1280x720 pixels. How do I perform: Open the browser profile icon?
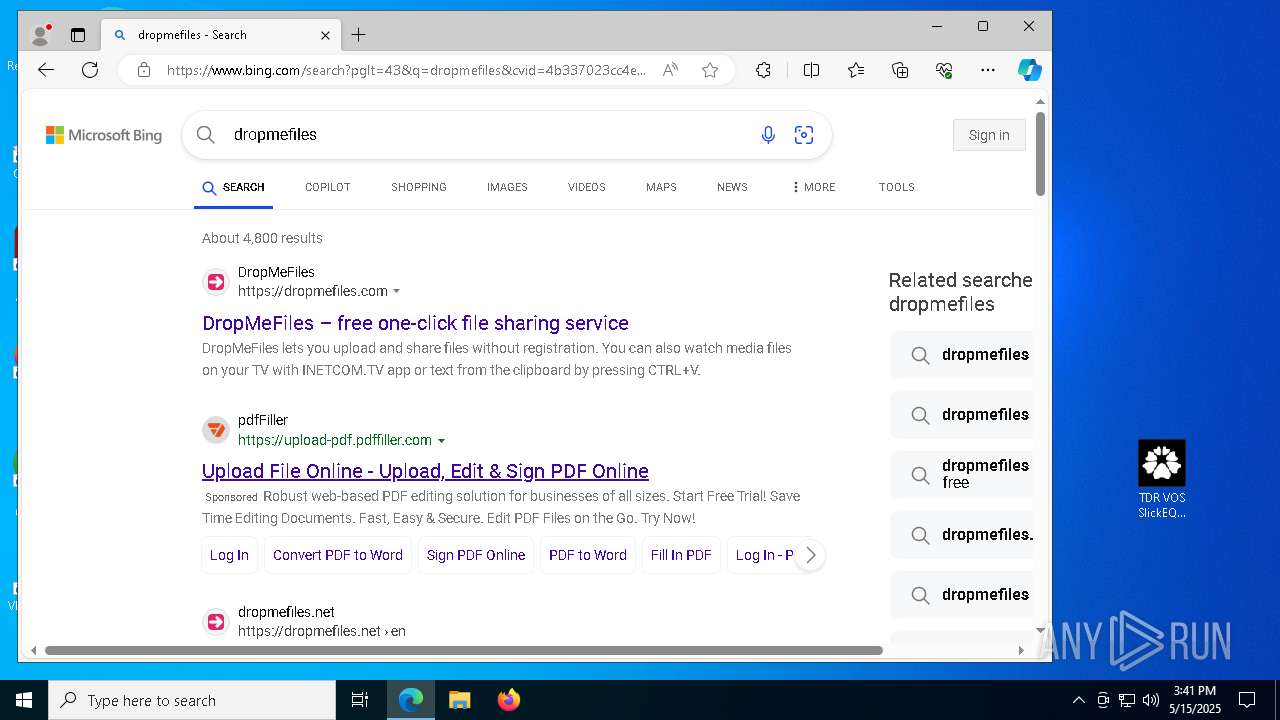[x=41, y=35]
